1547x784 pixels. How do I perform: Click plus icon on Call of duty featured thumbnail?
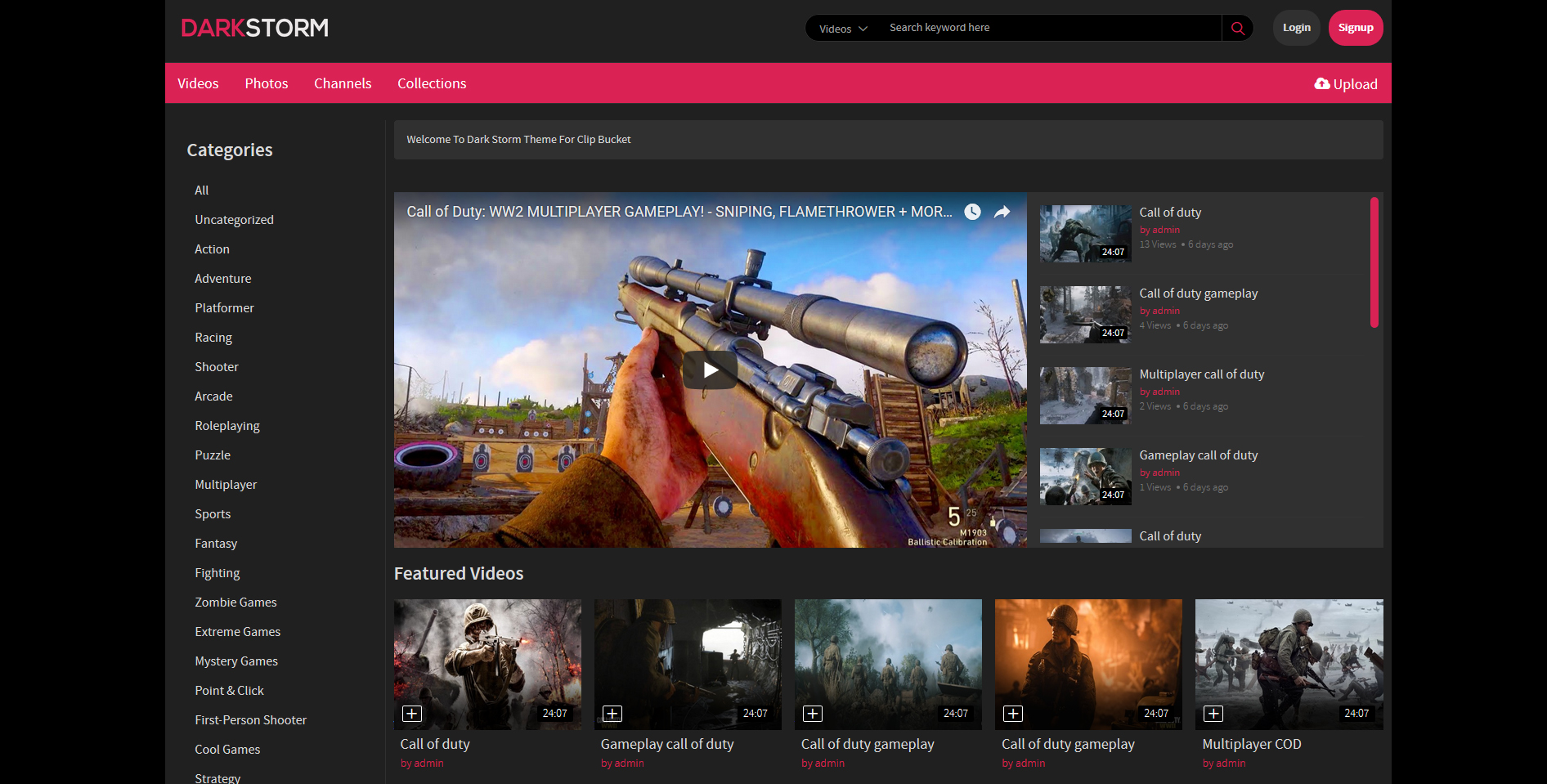pyautogui.click(x=412, y=714)
